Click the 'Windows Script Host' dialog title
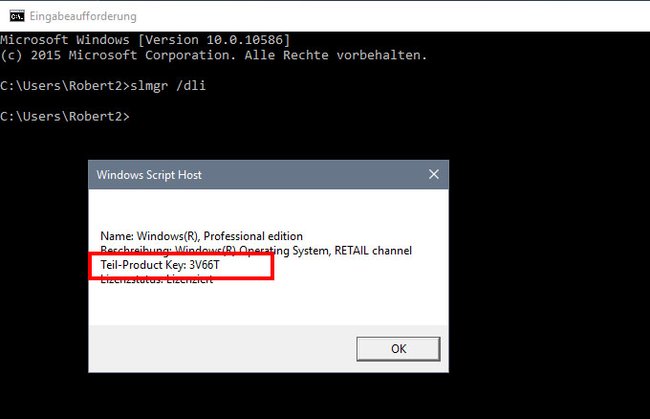Image resolution: width=650 pixels, height=419 pixels. (x=149, y=175)
